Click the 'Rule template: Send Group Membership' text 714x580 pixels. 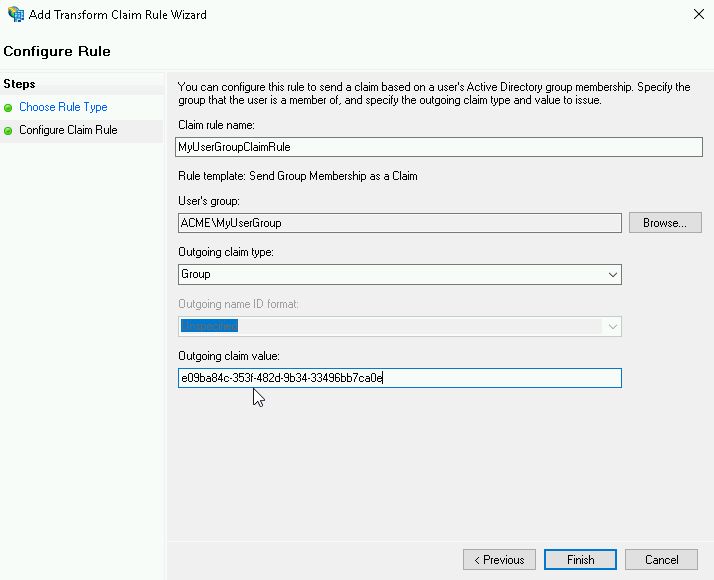click(298, 176)
